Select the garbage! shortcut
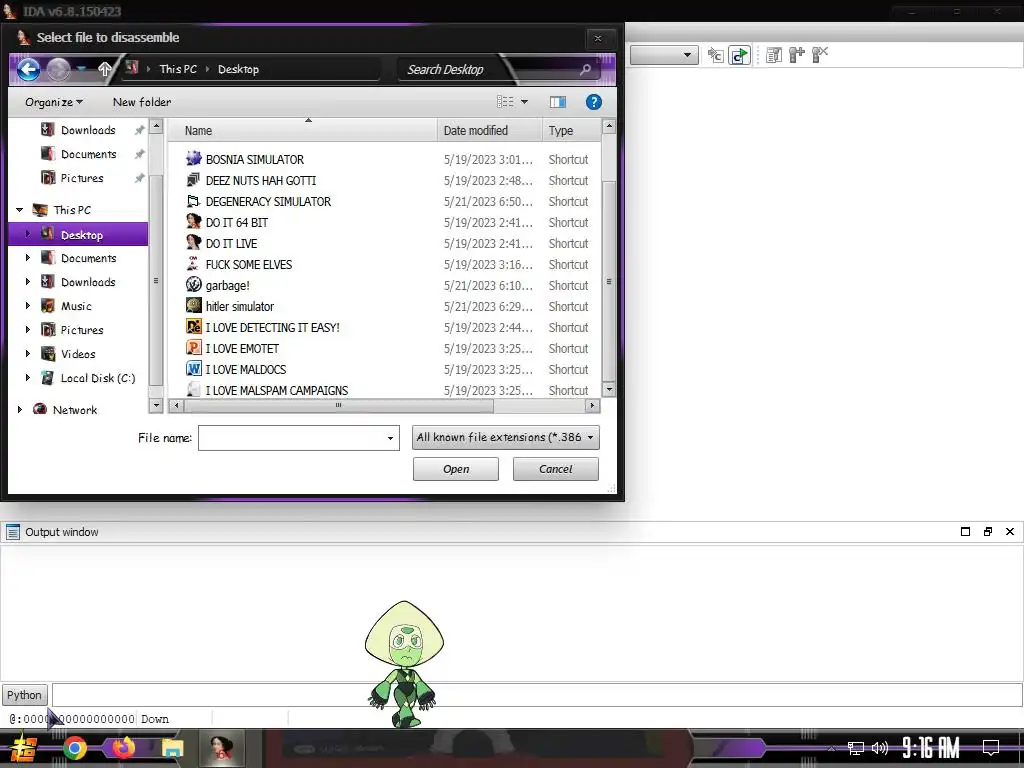The height and width of the screenshot is (768, 1024). click(227, 285)
